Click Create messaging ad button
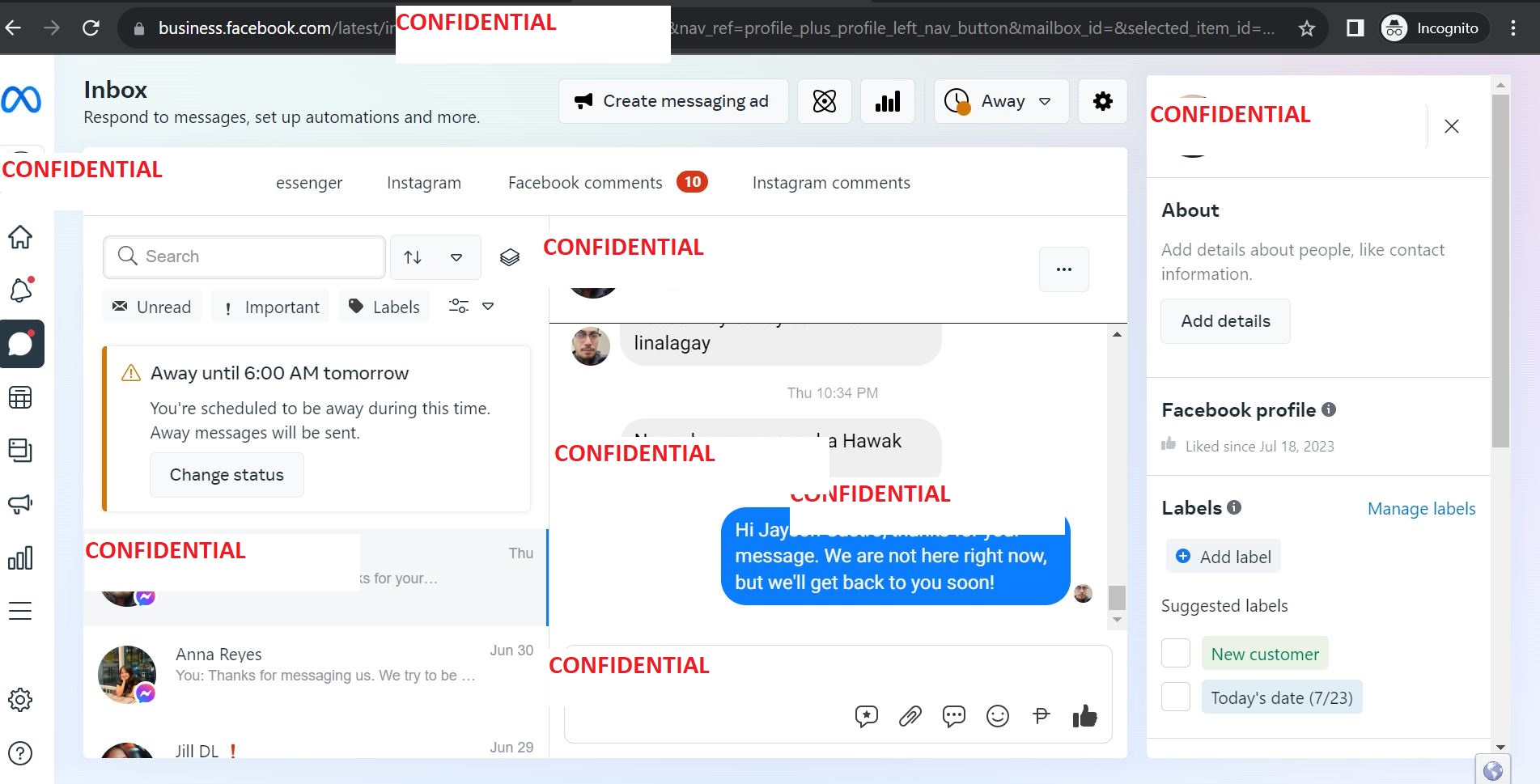Image resolution: width=1540 pixels, height=784 pixels. pos(673,101)
